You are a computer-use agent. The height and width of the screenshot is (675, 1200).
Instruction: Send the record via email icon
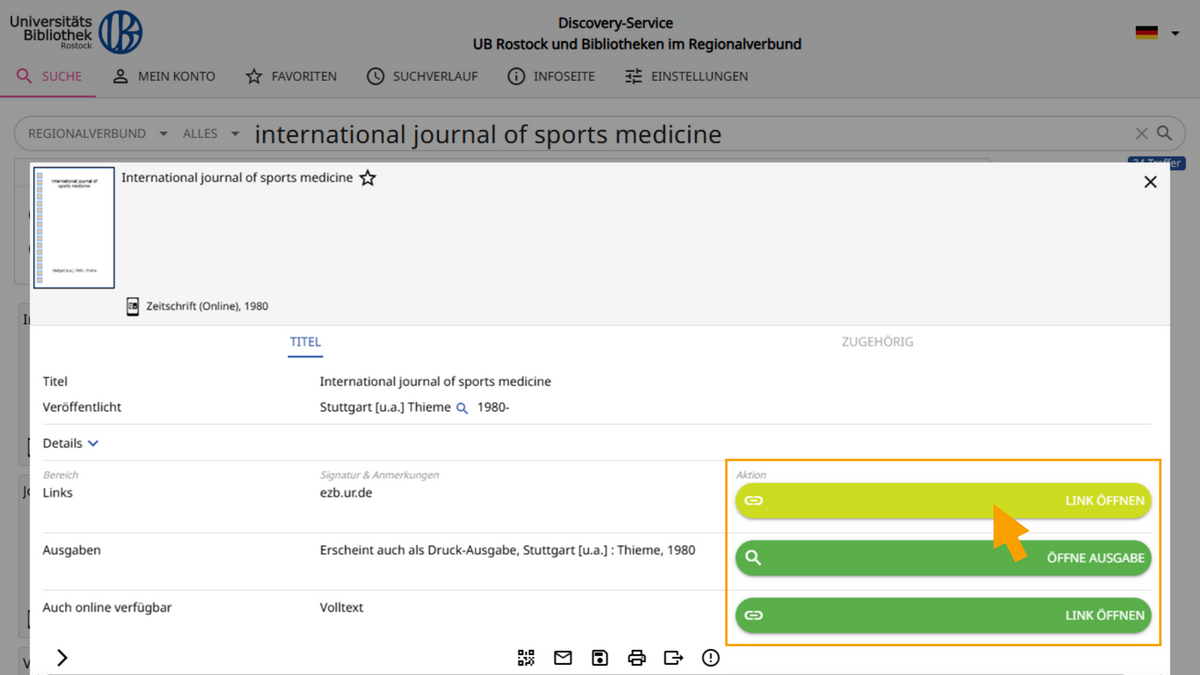562,657
